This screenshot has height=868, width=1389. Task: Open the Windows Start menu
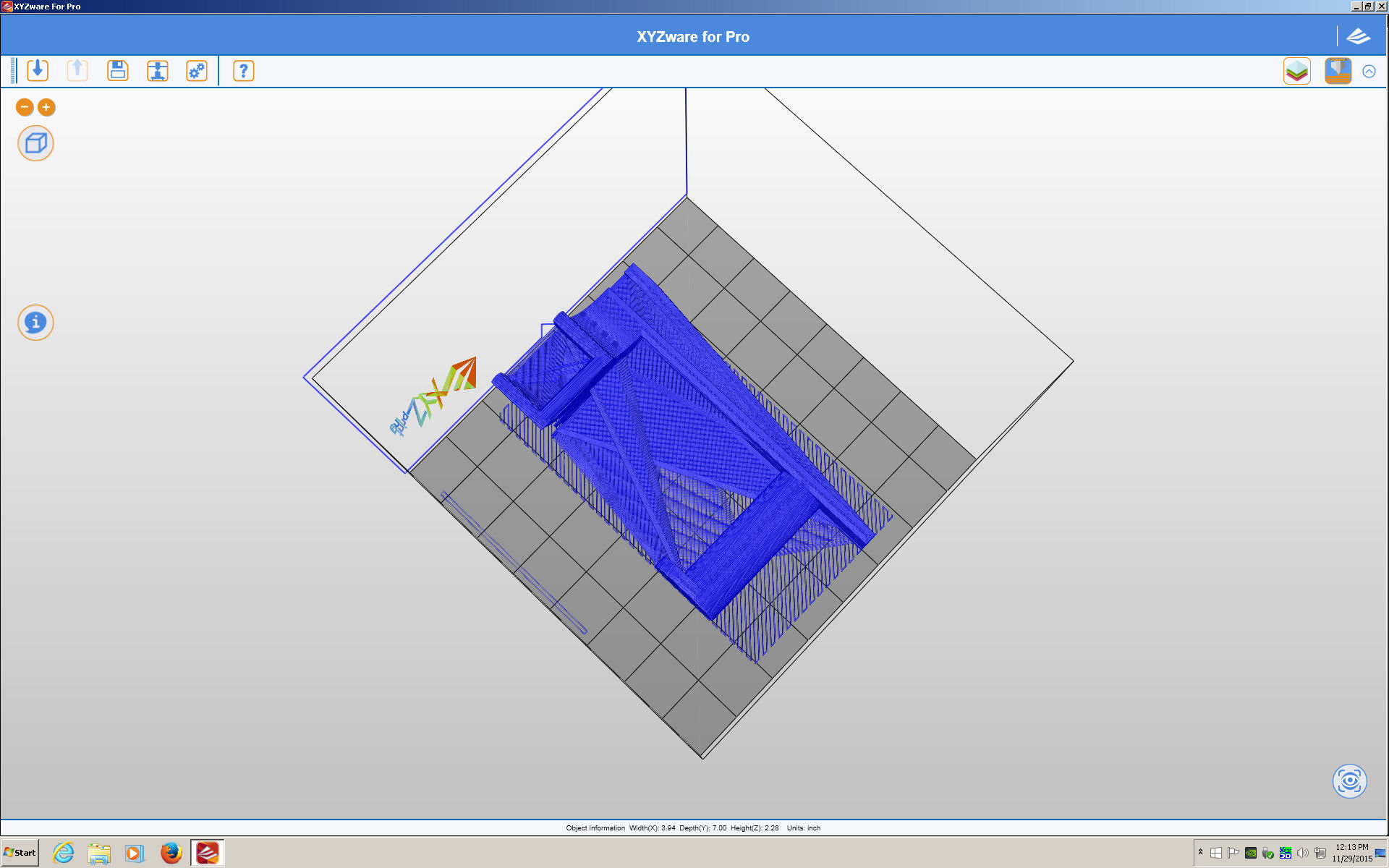20,853
